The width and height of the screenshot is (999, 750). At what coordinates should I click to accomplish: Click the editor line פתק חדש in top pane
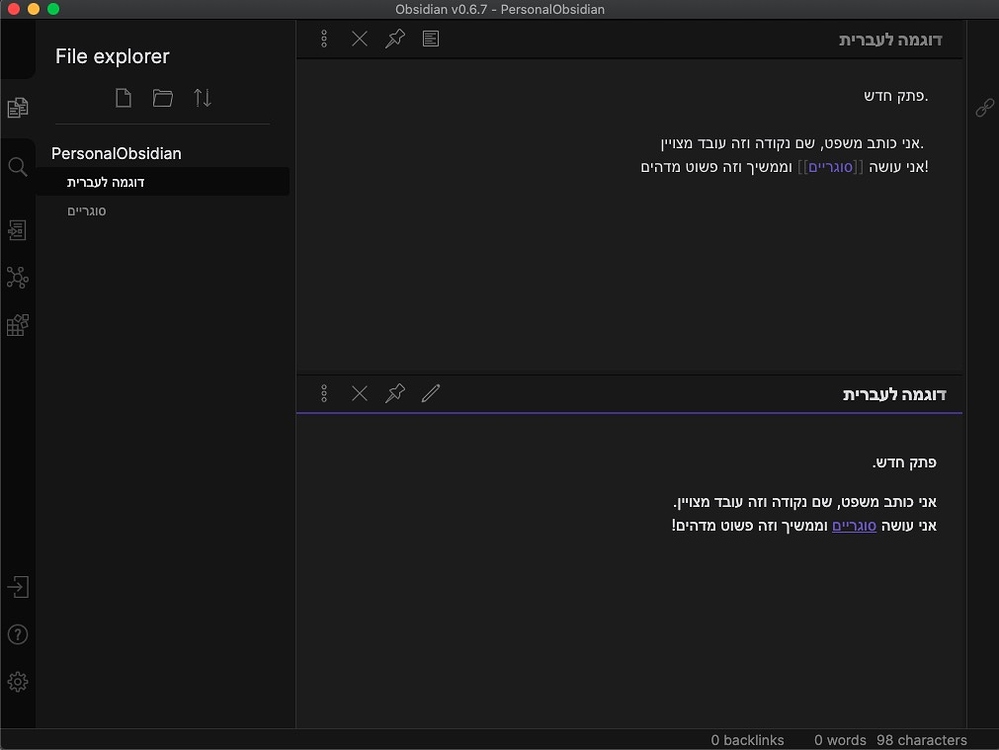(896, 96)
